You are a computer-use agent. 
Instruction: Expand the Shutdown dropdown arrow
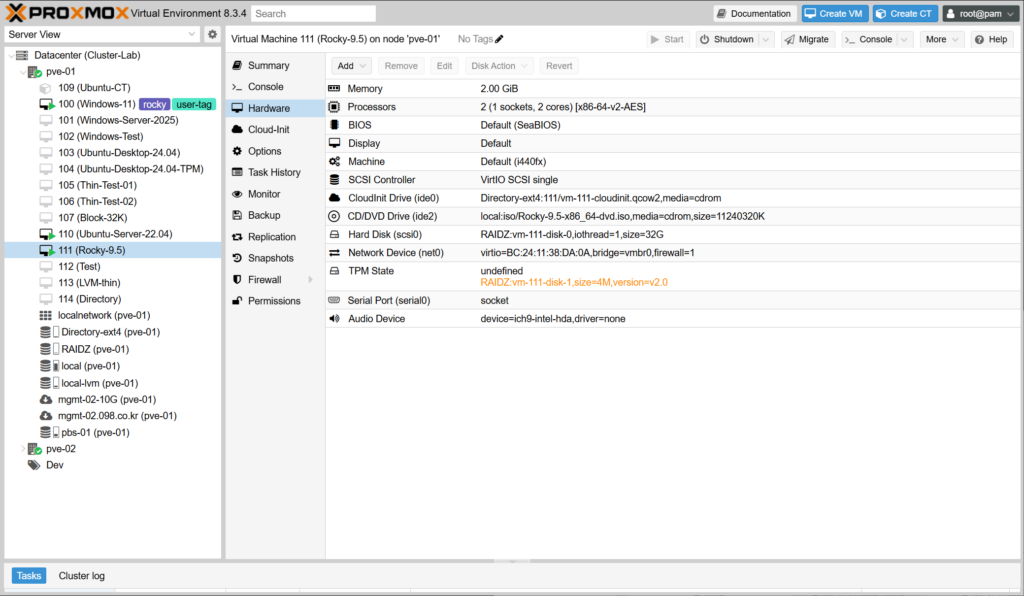coord(766,40)
